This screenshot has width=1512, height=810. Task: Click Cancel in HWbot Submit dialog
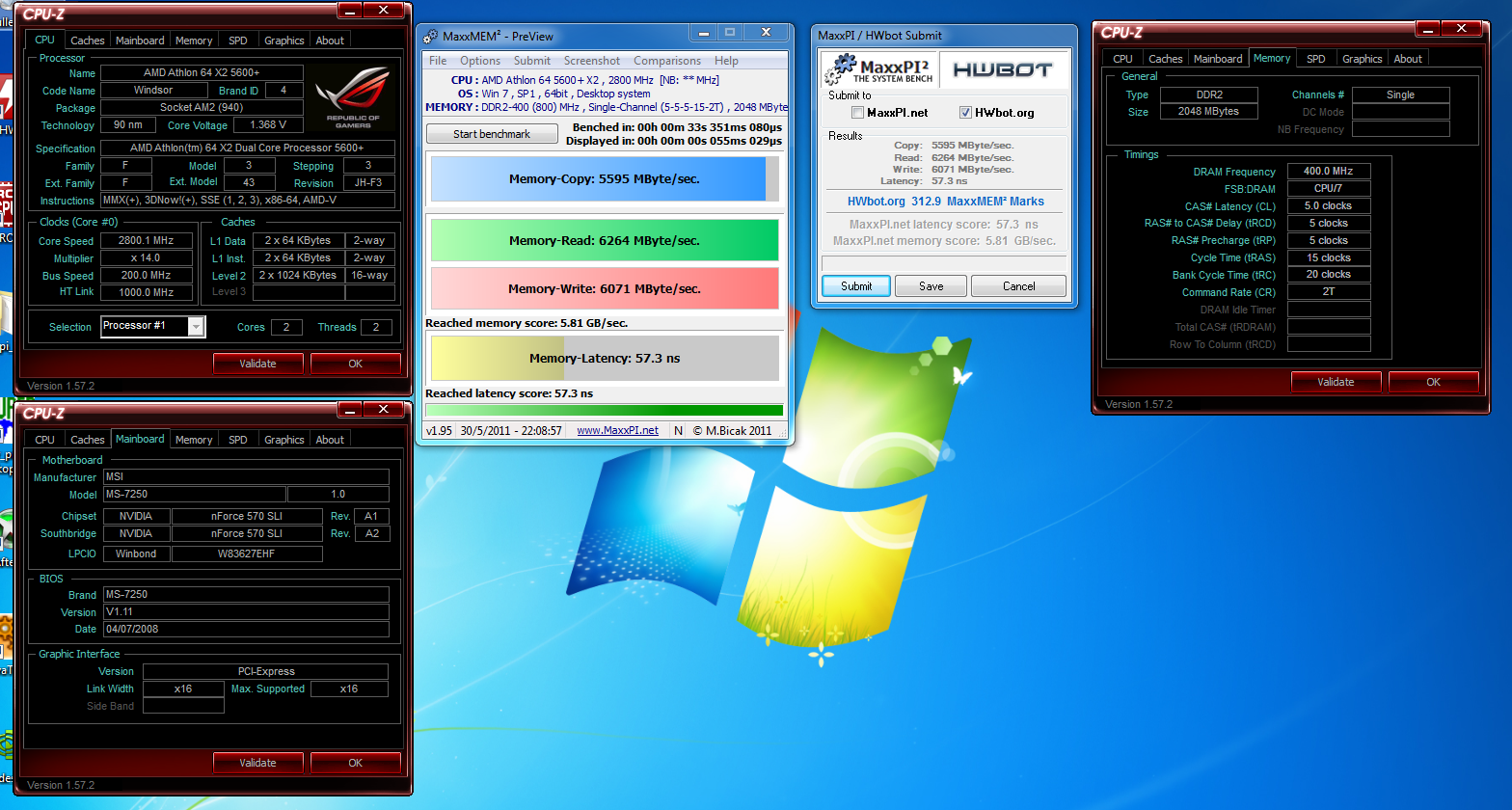[1018, 286]
